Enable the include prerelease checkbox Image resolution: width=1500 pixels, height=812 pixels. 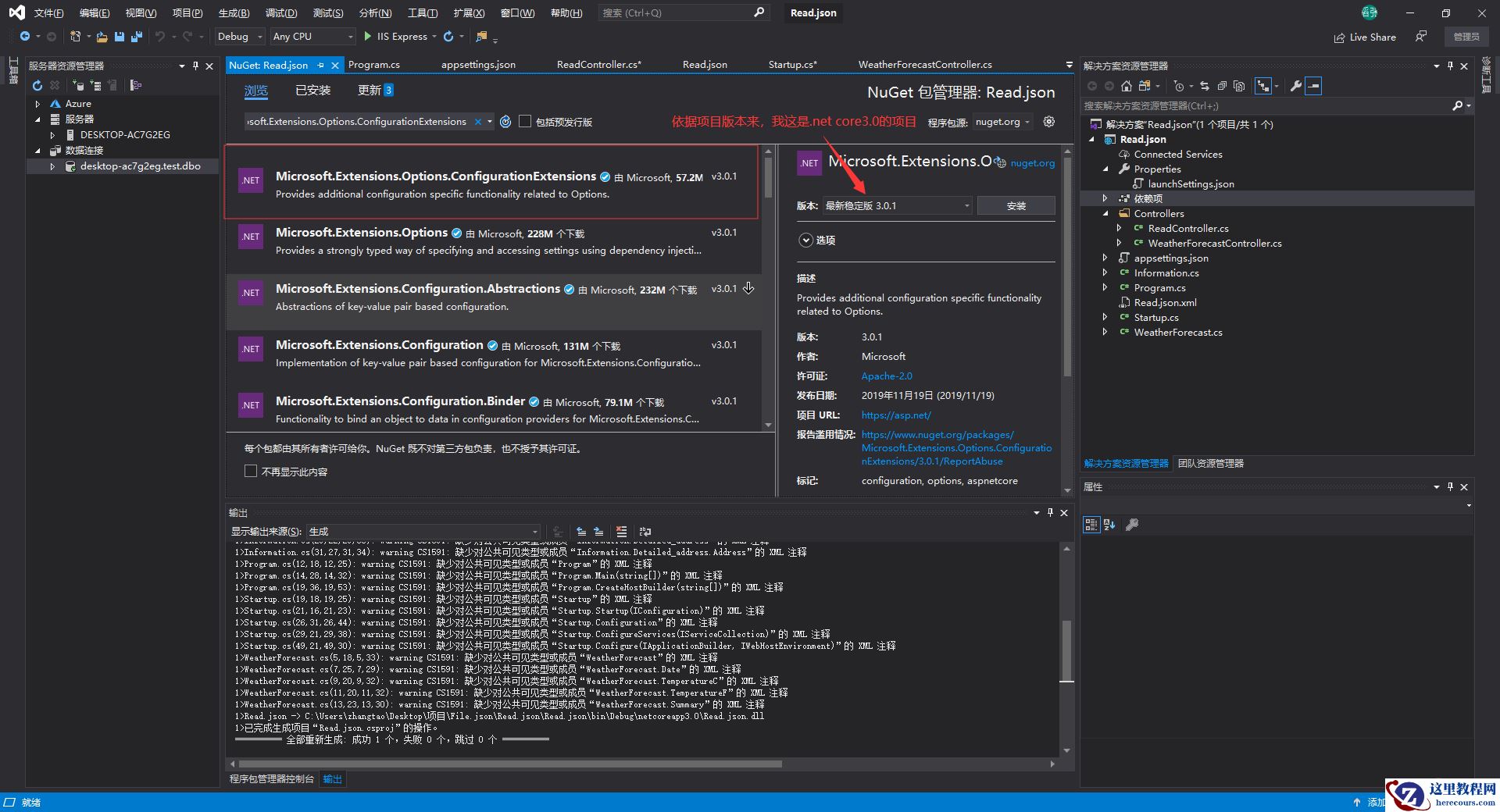(525, 122)
